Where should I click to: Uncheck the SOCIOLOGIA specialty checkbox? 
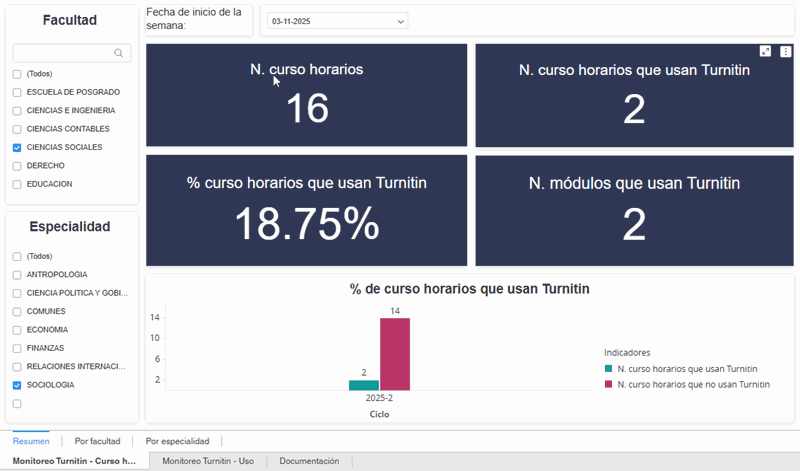17,385
